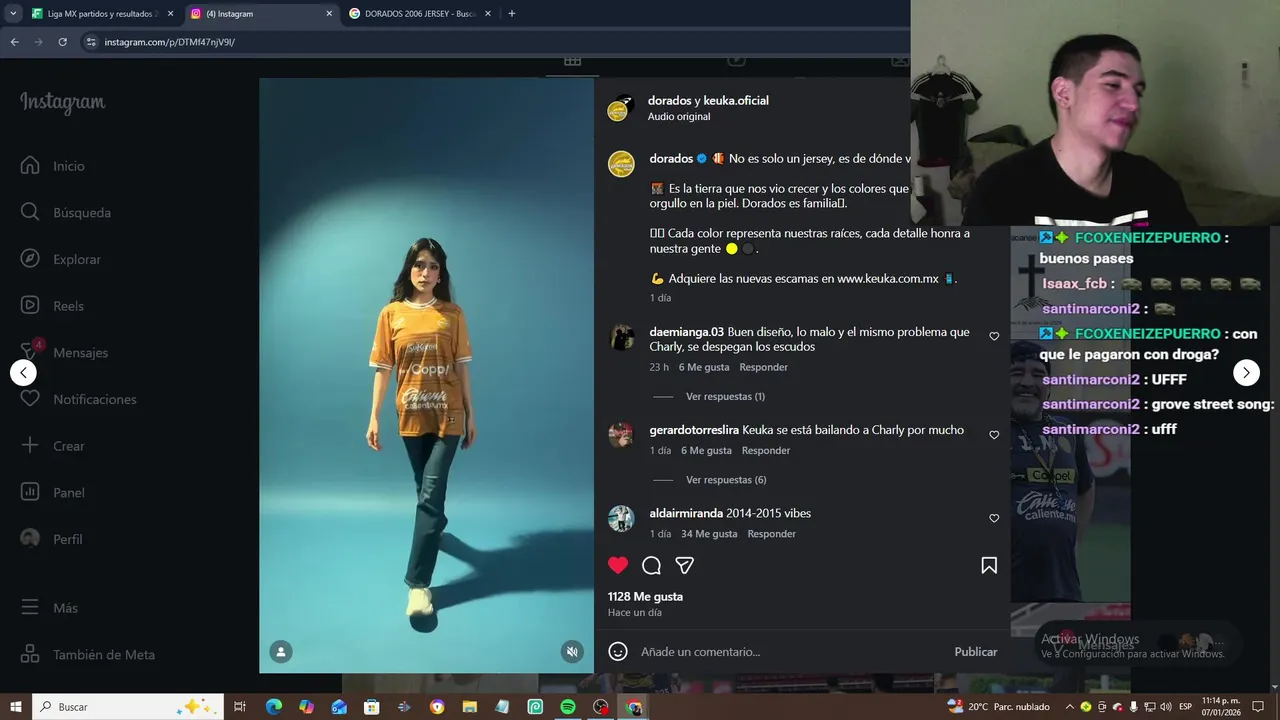Close the Liga MX partidos tab
Viewport: 1280px width, 720px height.
pyautogui.click(x=170, y=14)
